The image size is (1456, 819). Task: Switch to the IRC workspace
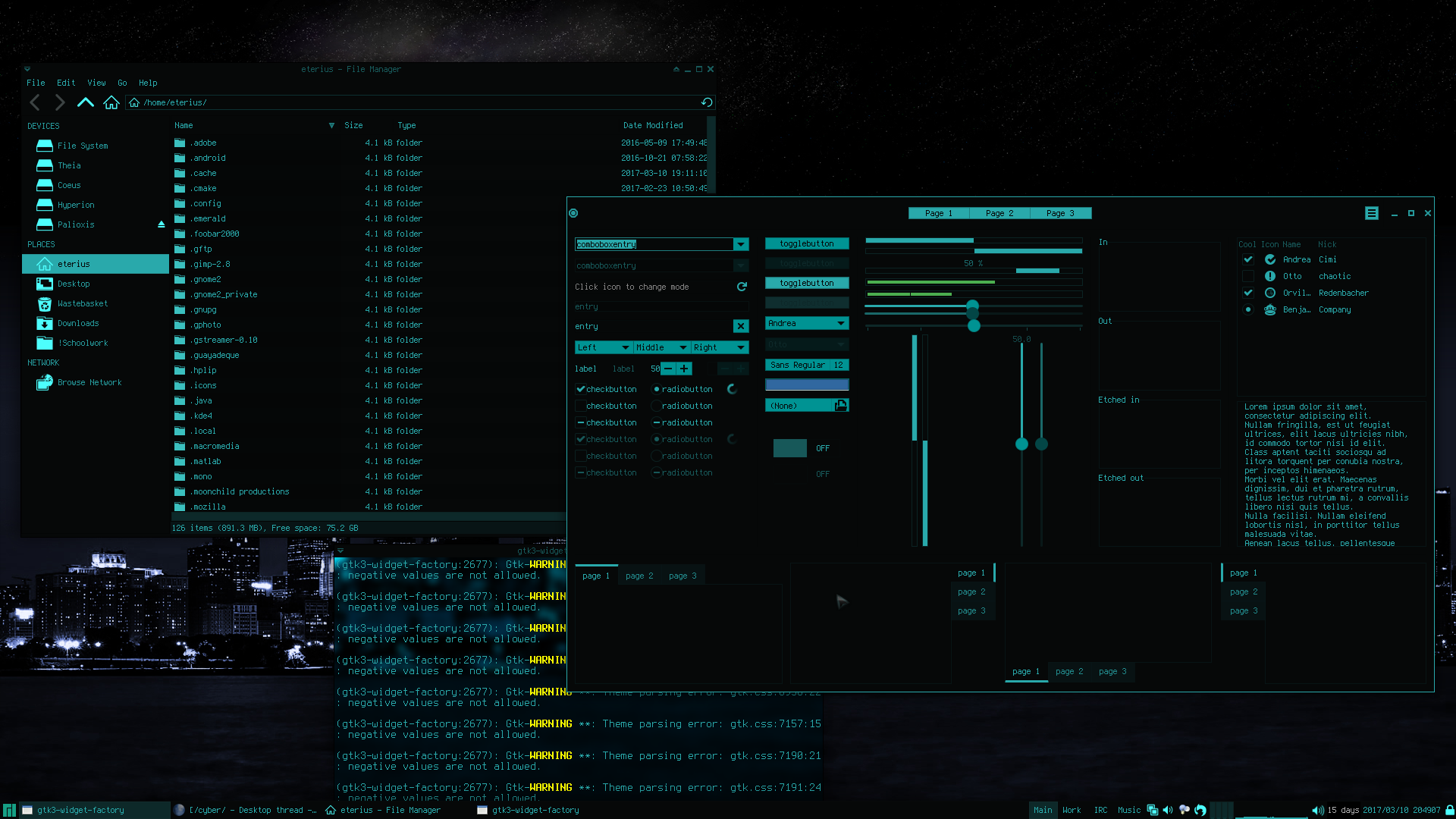pos(1100,810)
